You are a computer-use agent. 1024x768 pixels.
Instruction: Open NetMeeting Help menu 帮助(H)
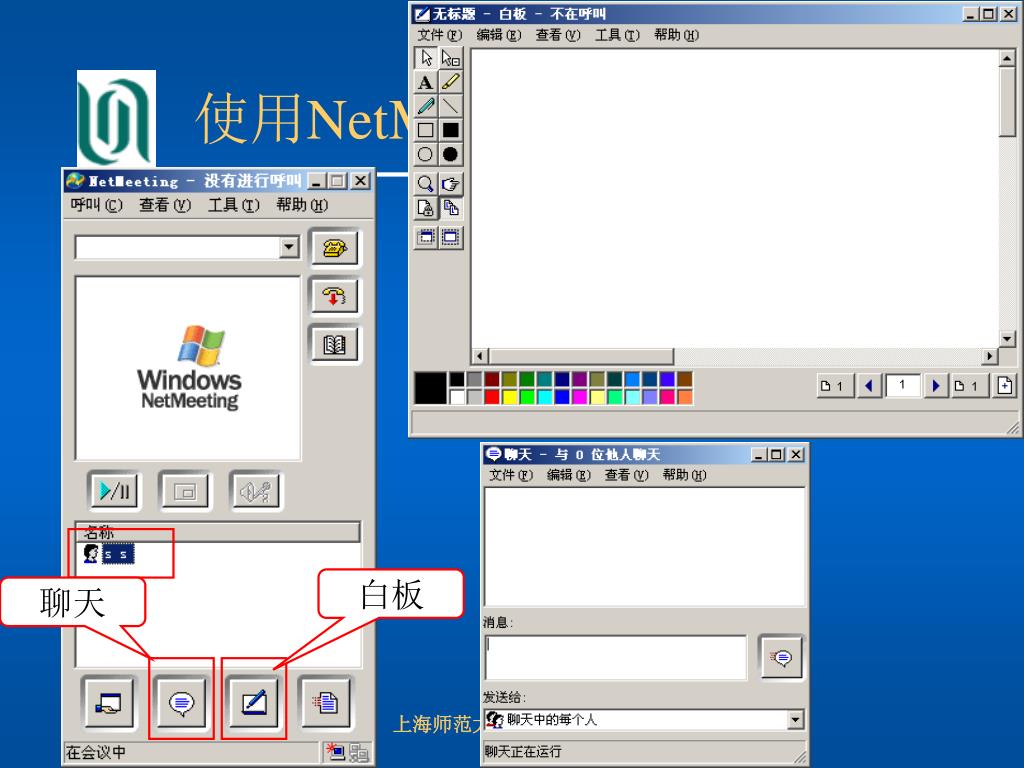click(302, 205)
